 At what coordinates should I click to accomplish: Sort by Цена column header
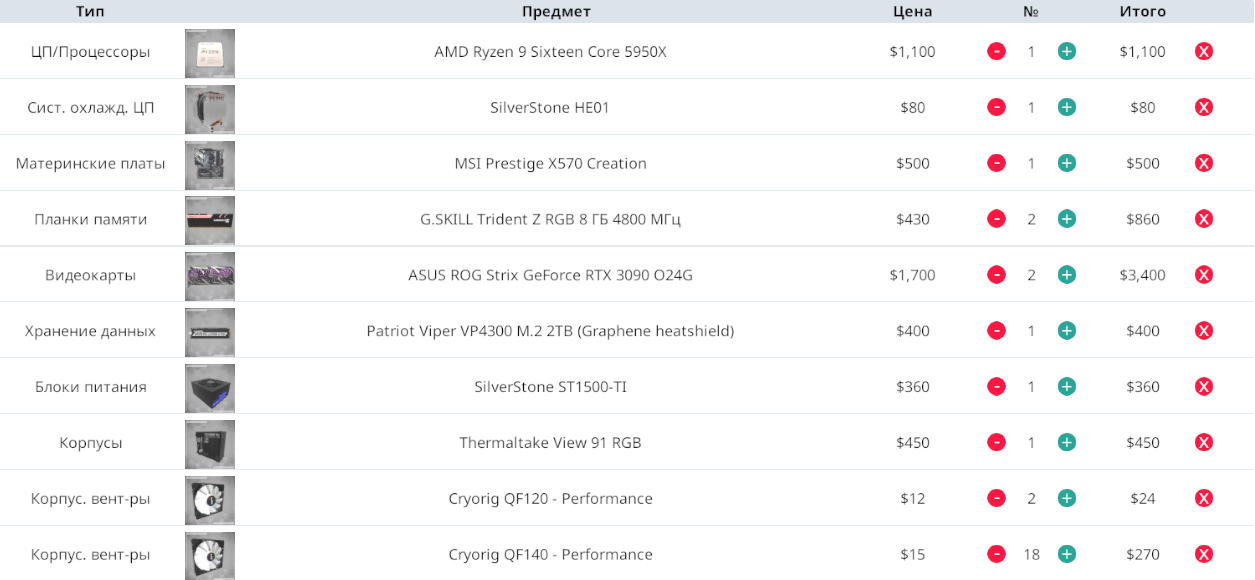click(x=912, y=12)
